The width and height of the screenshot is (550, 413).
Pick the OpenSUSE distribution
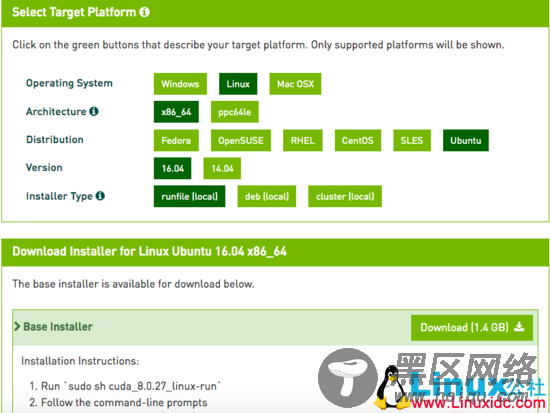click(x=241, y=140)
